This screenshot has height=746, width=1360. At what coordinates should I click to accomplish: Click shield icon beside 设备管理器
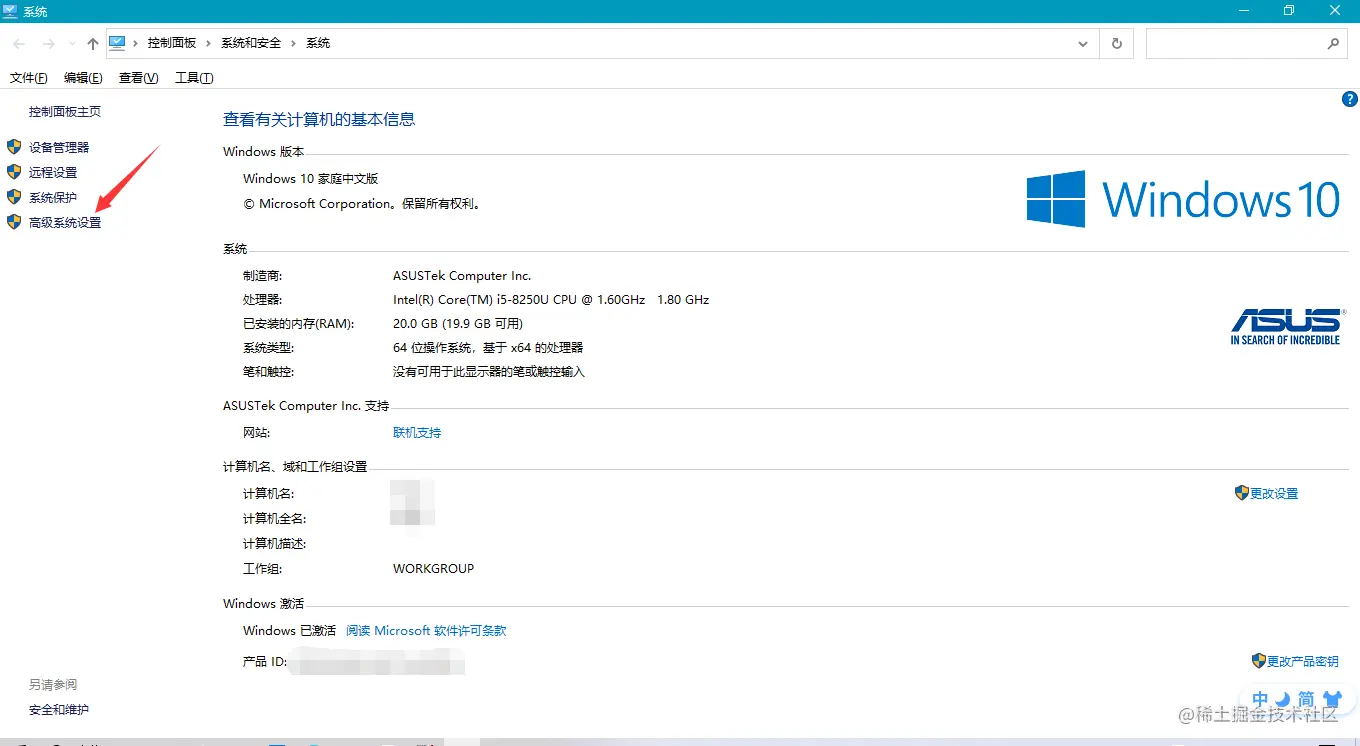(x=14, y=146)
